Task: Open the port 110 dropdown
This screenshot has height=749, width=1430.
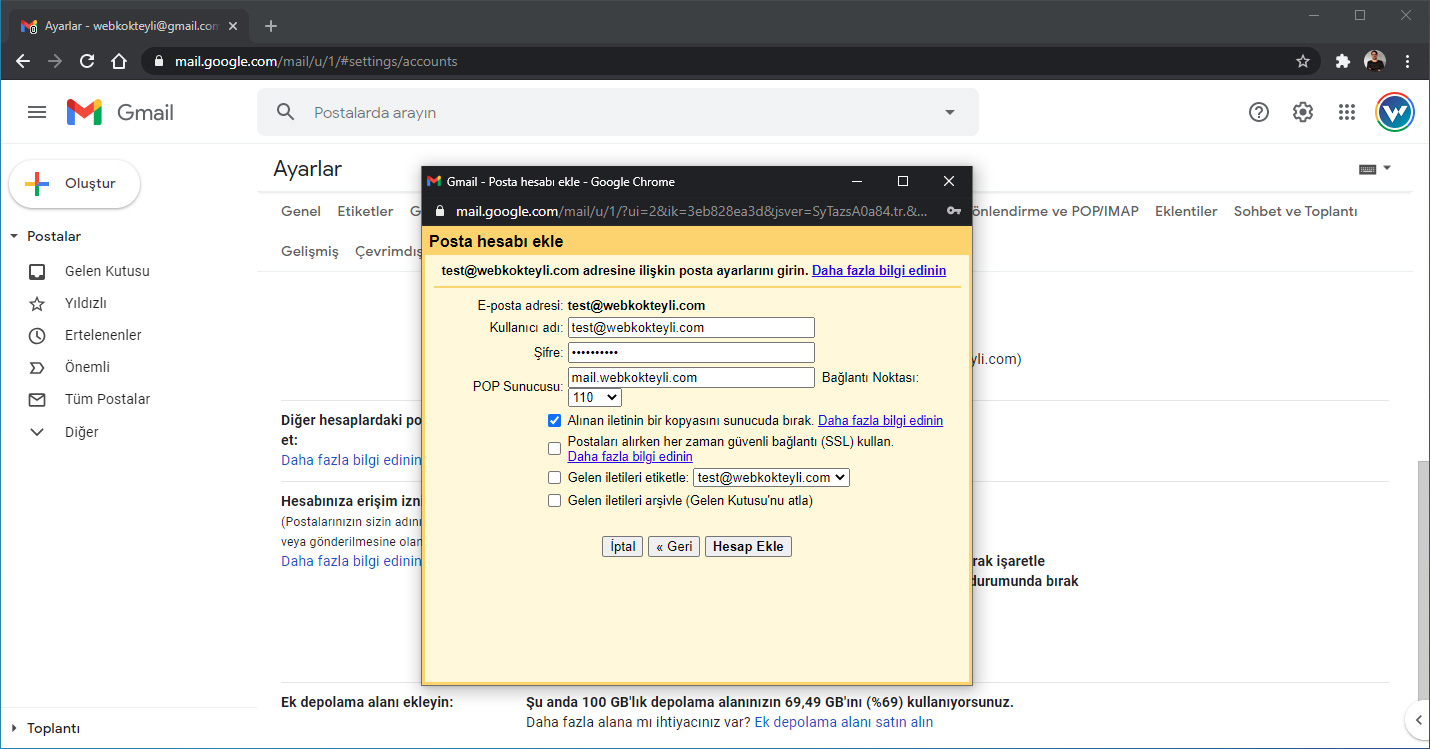Action: (x=594, y=398)
